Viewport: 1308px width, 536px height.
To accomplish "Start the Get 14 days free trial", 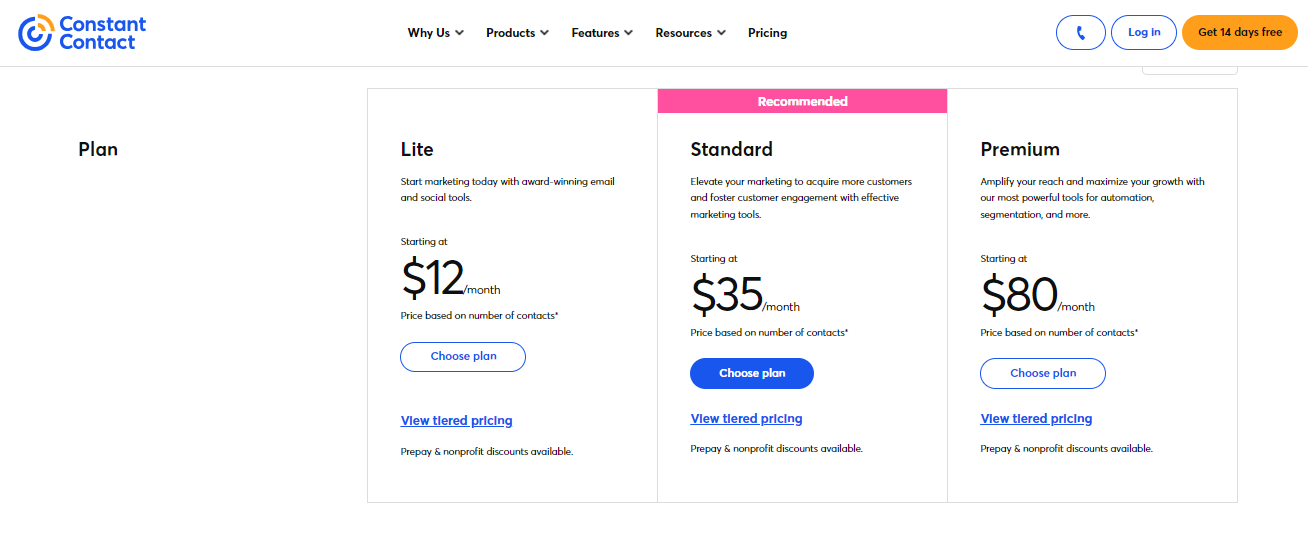I will tap(1239, 33).
